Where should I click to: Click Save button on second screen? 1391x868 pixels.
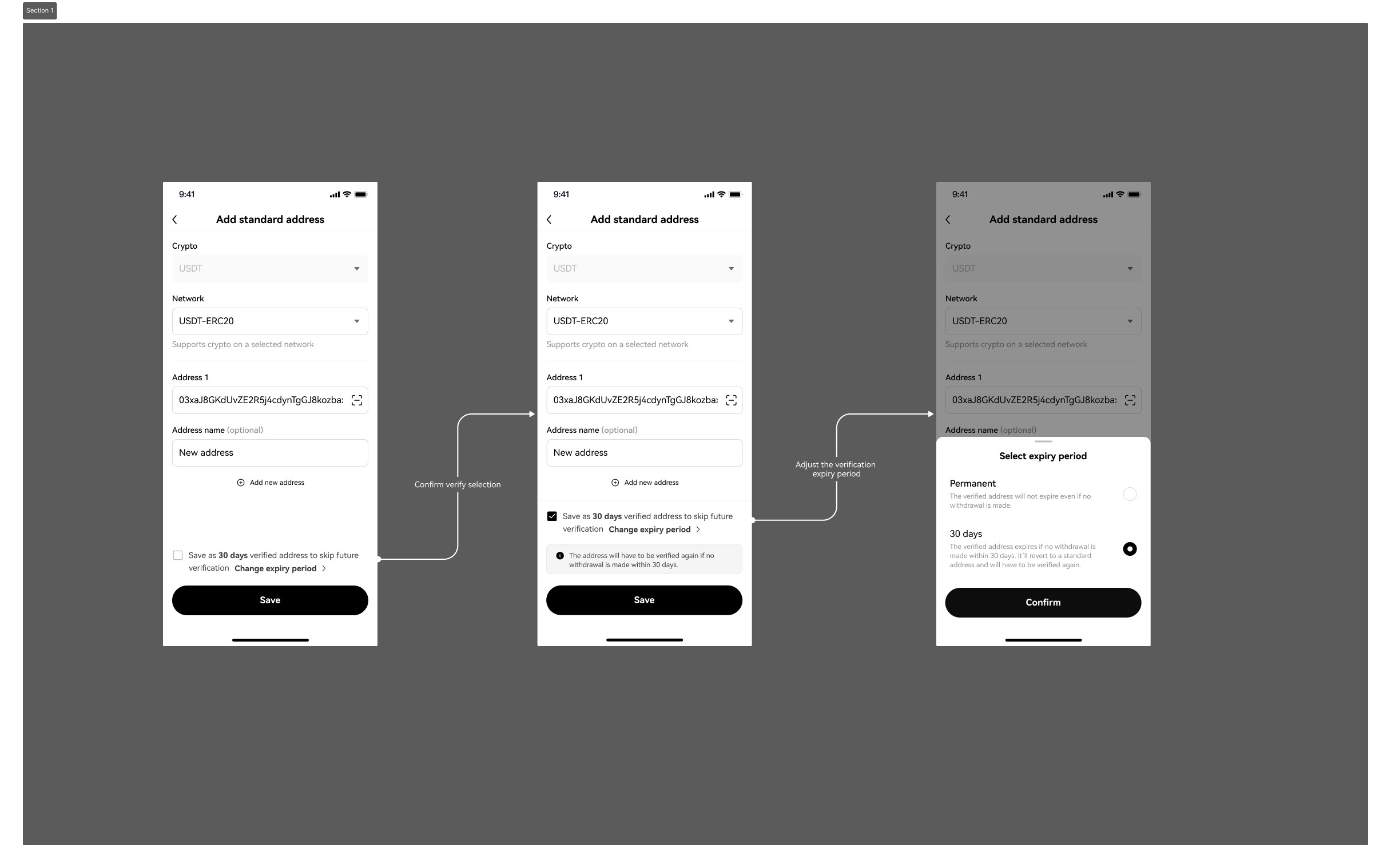(643, 599)
